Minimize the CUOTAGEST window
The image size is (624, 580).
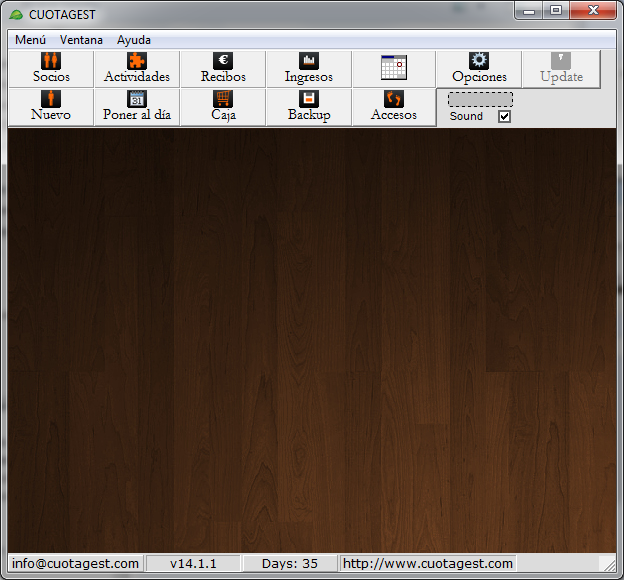(x=529, y=11)
